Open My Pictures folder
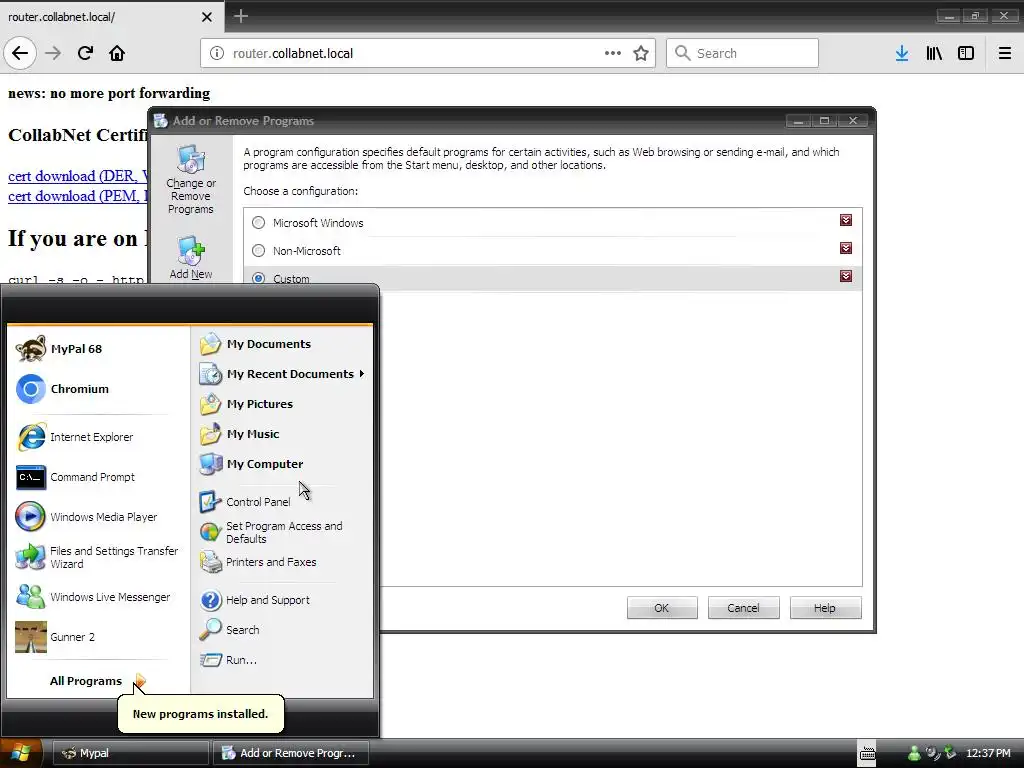The height and width of the screenshot is (768, 1024). pos(246,404)
